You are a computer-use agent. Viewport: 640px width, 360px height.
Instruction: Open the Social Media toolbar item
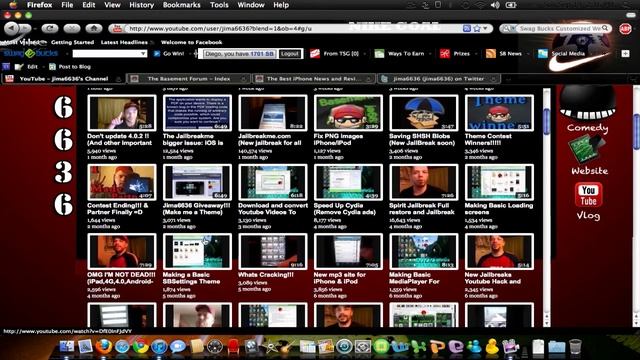[562, 53]
